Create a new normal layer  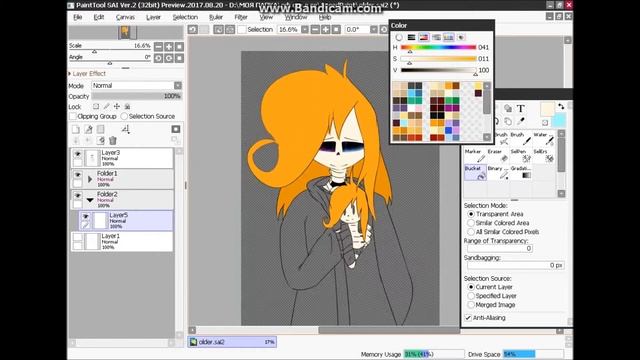[x=76, y=129]
